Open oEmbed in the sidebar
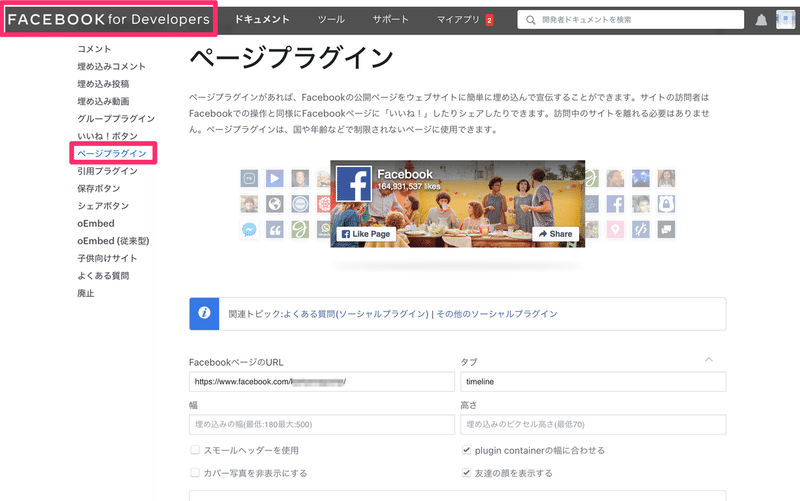Image resolution: width=800 pixels, height=501 pixels. (x=95, y=223)
